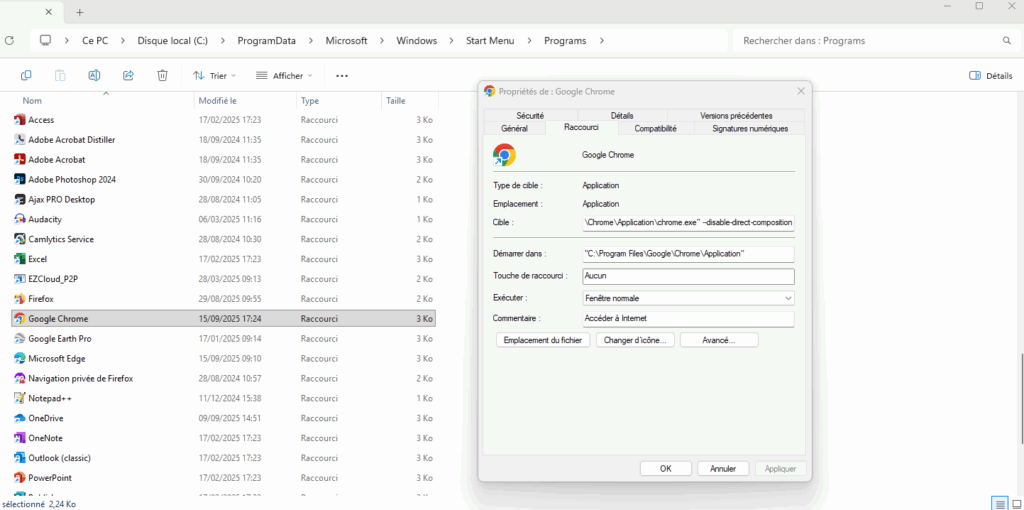The width and height of the screenshot is (1024, 510).
Task: Switch to the Compatibilité tab
Action: click(x=656, y=129)
